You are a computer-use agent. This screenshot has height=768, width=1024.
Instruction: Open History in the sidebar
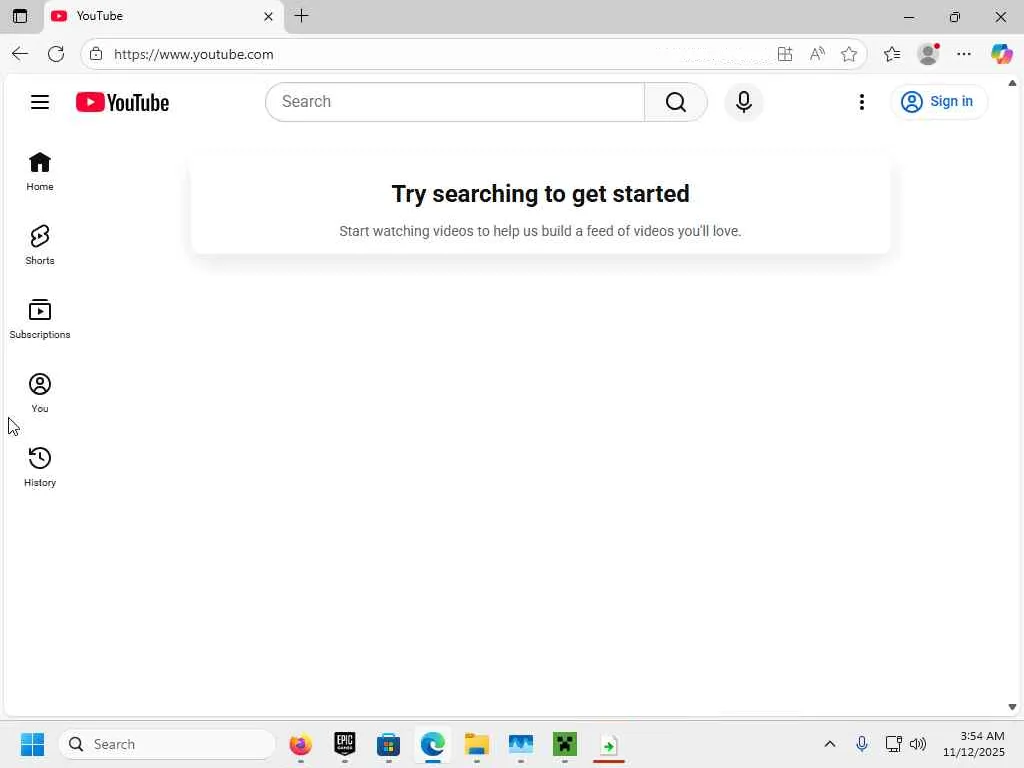point(40,467)
